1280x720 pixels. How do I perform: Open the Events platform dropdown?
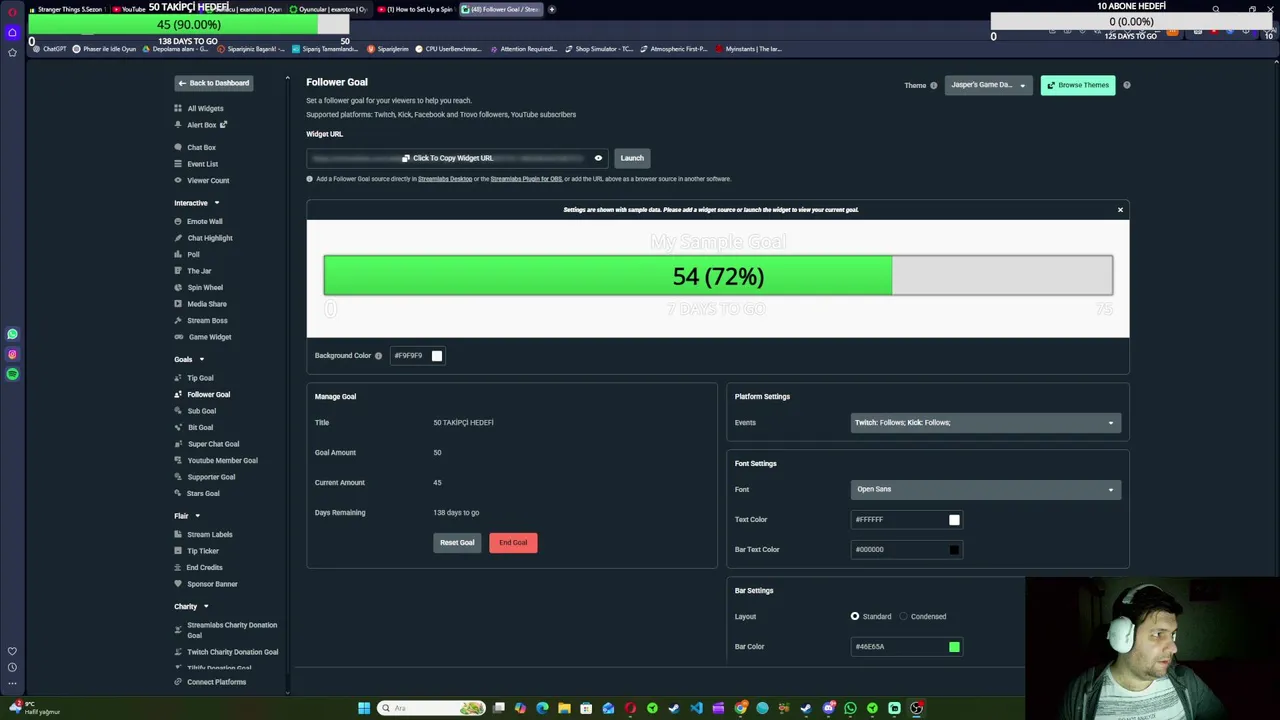click(x=985, y=422)
